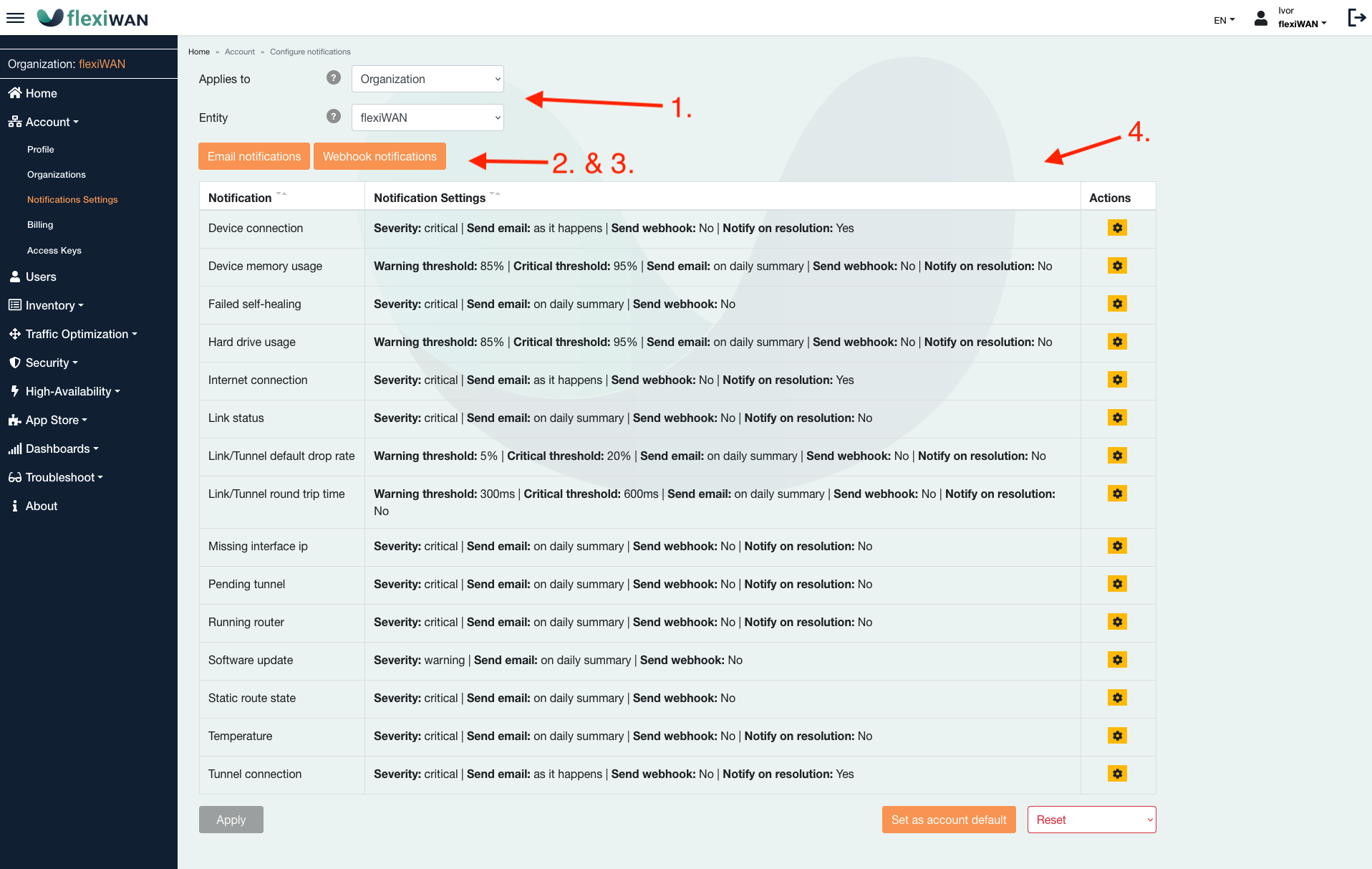Click Email notifications button

[254, 156]
